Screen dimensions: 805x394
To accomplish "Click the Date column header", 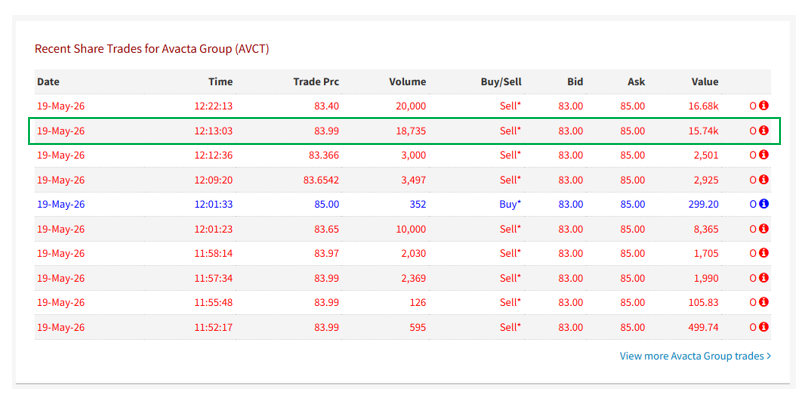I will (48, 82).
